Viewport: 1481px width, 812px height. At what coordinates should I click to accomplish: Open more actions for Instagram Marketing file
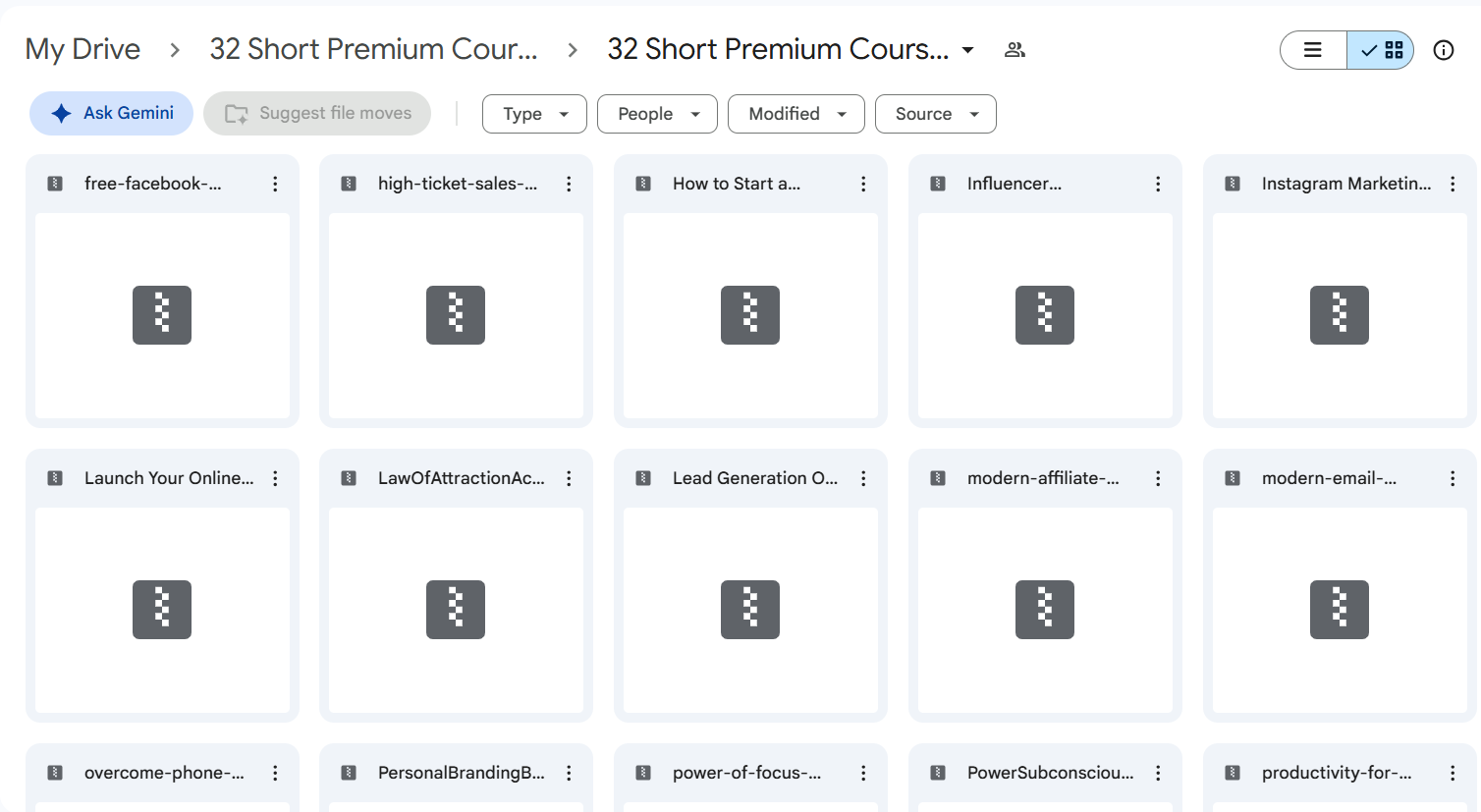click(x=1453, y=184)
